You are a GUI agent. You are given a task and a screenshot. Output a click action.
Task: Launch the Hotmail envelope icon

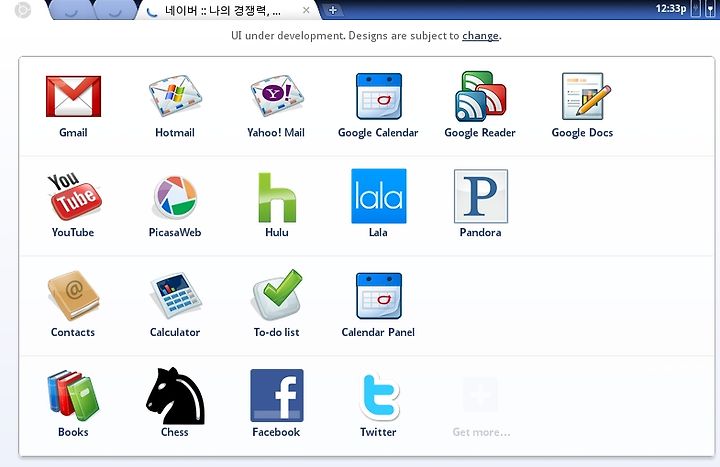pos(175,96)
